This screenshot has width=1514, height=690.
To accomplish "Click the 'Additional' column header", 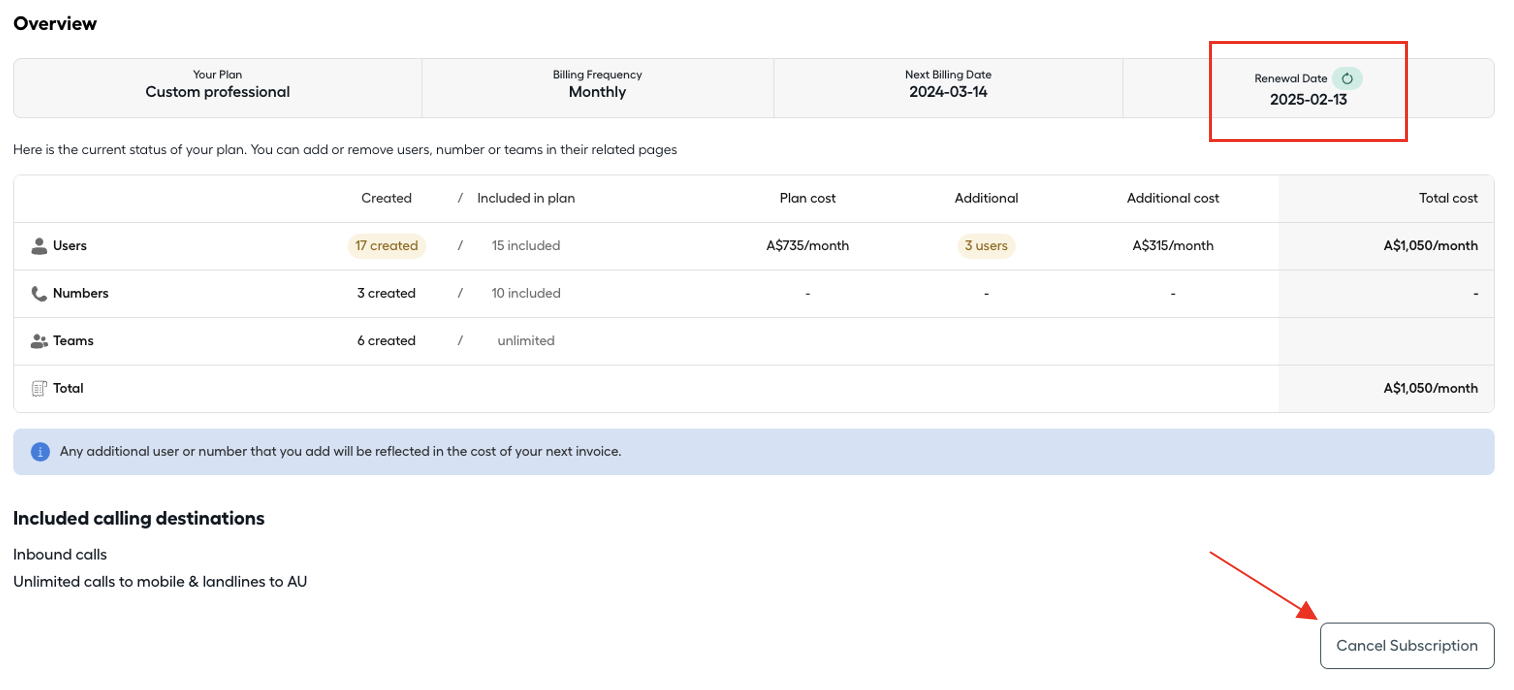I will pos(986,198).
